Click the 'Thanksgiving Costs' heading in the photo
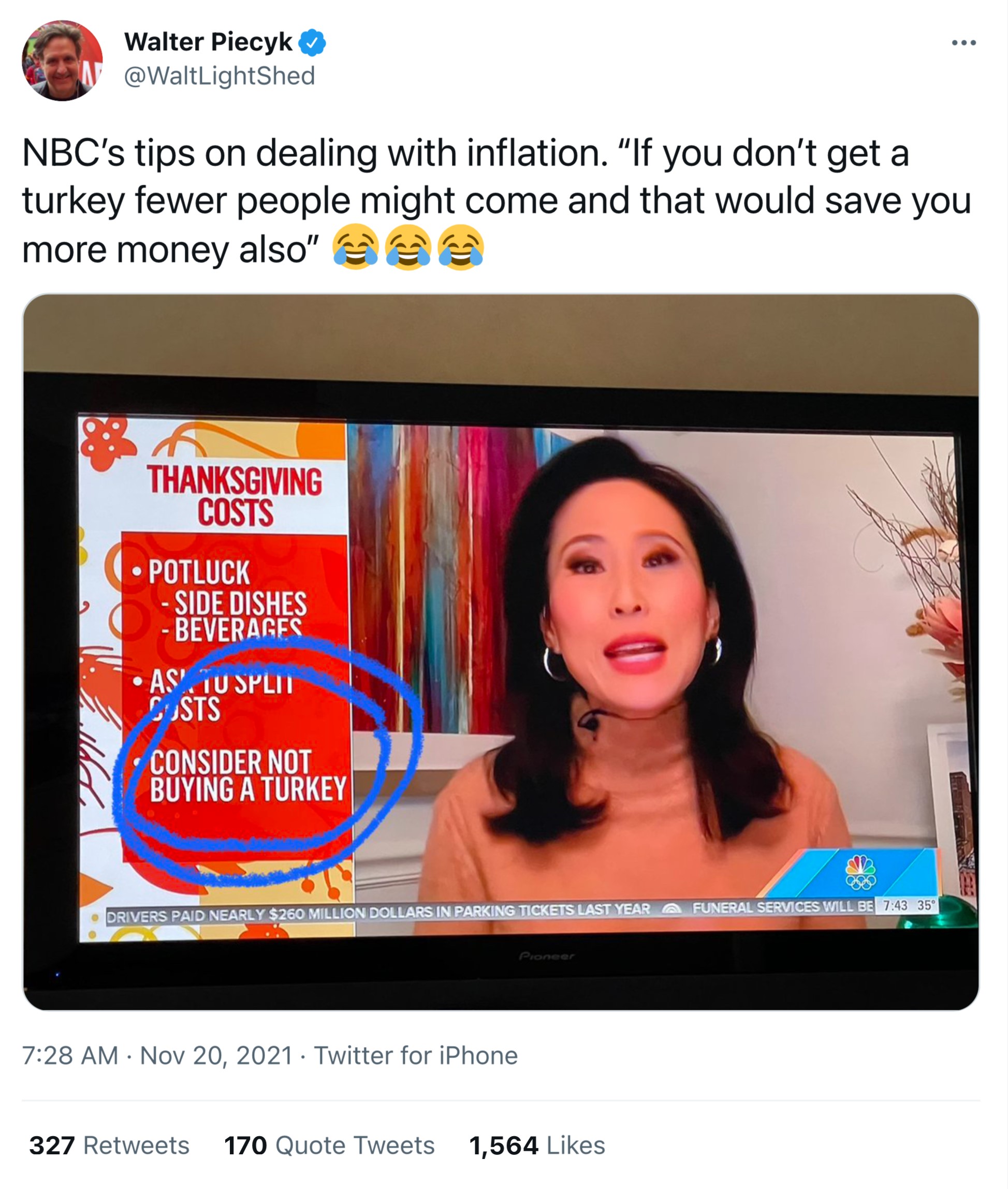Screen dimensions: 1008x1189 pos(235,496)
